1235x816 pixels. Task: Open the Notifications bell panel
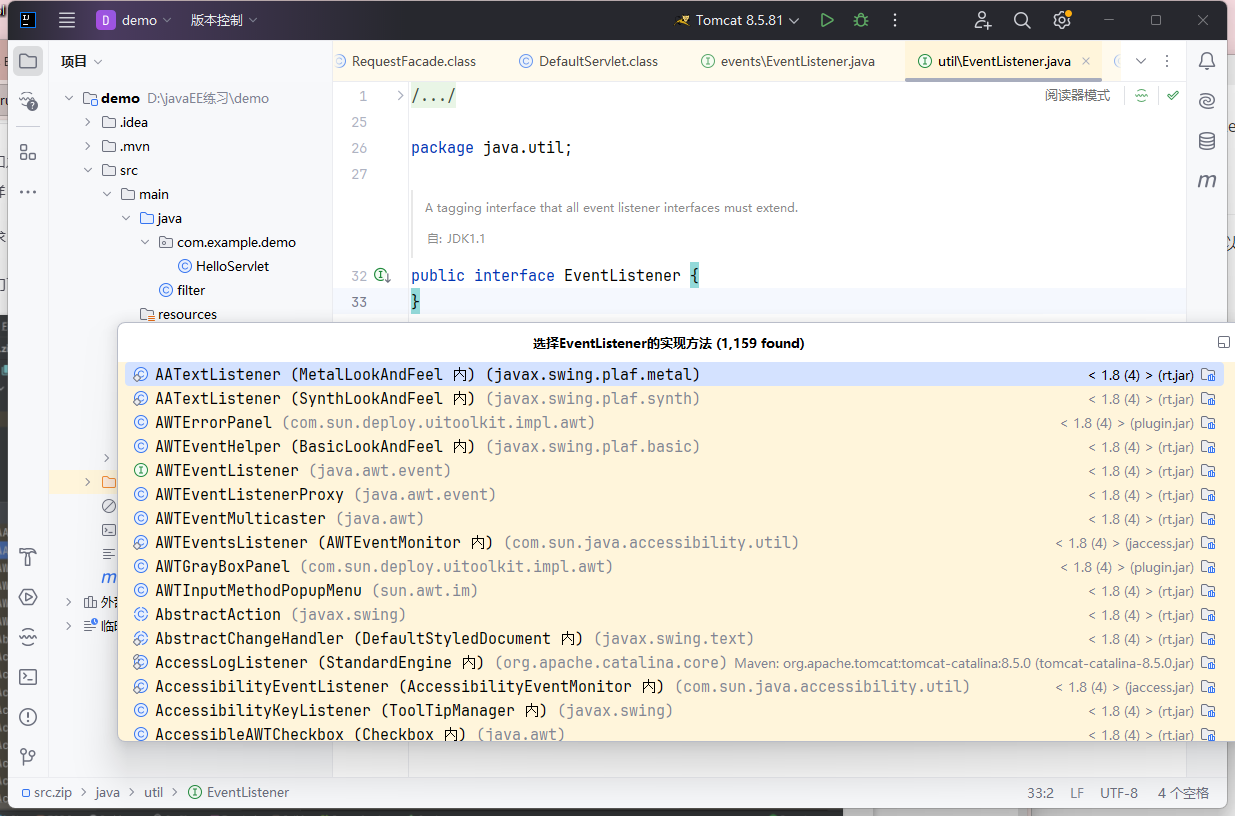tap(1207, 61)
